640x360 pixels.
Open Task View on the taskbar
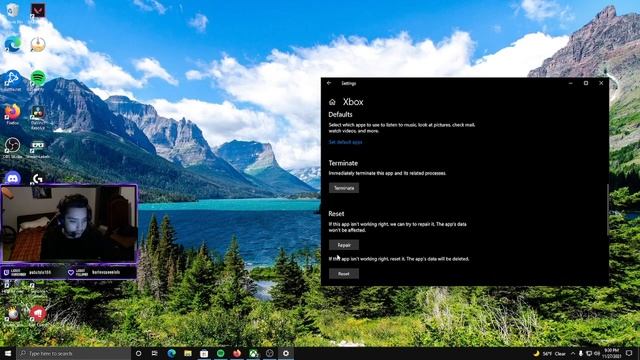pos(155,353)
